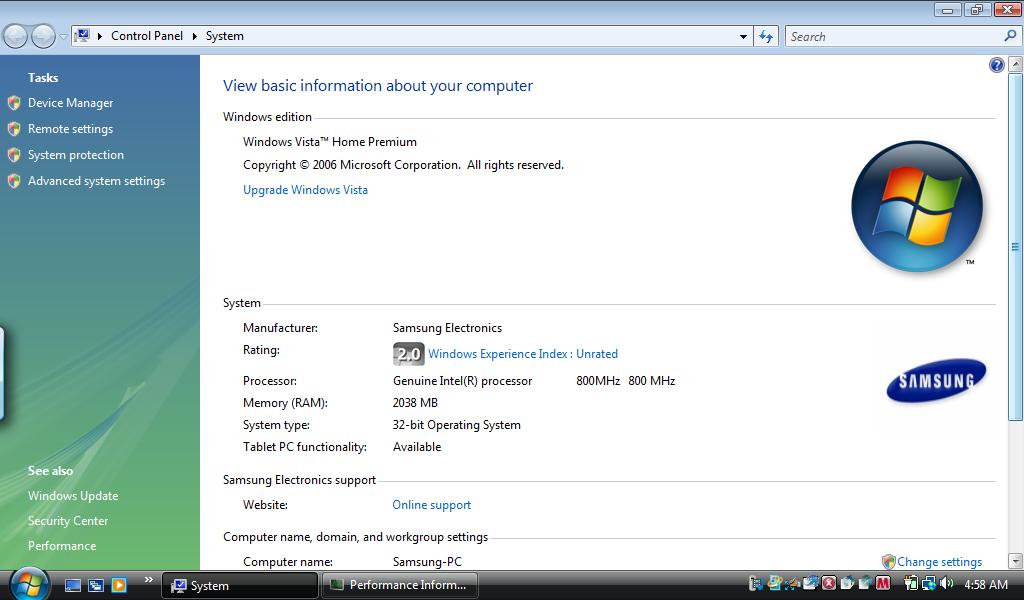Open the address bar history dropdown

coord(743,37)
